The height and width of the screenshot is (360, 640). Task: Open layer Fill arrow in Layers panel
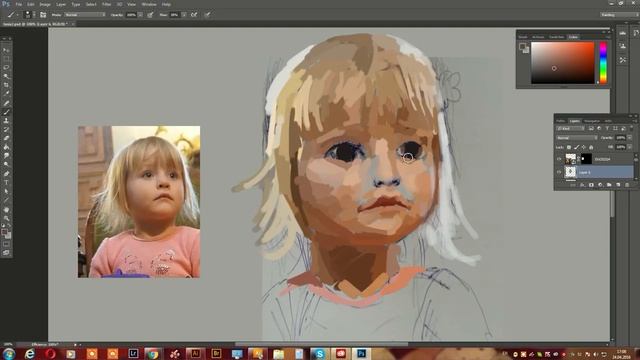tap(629, 147)
